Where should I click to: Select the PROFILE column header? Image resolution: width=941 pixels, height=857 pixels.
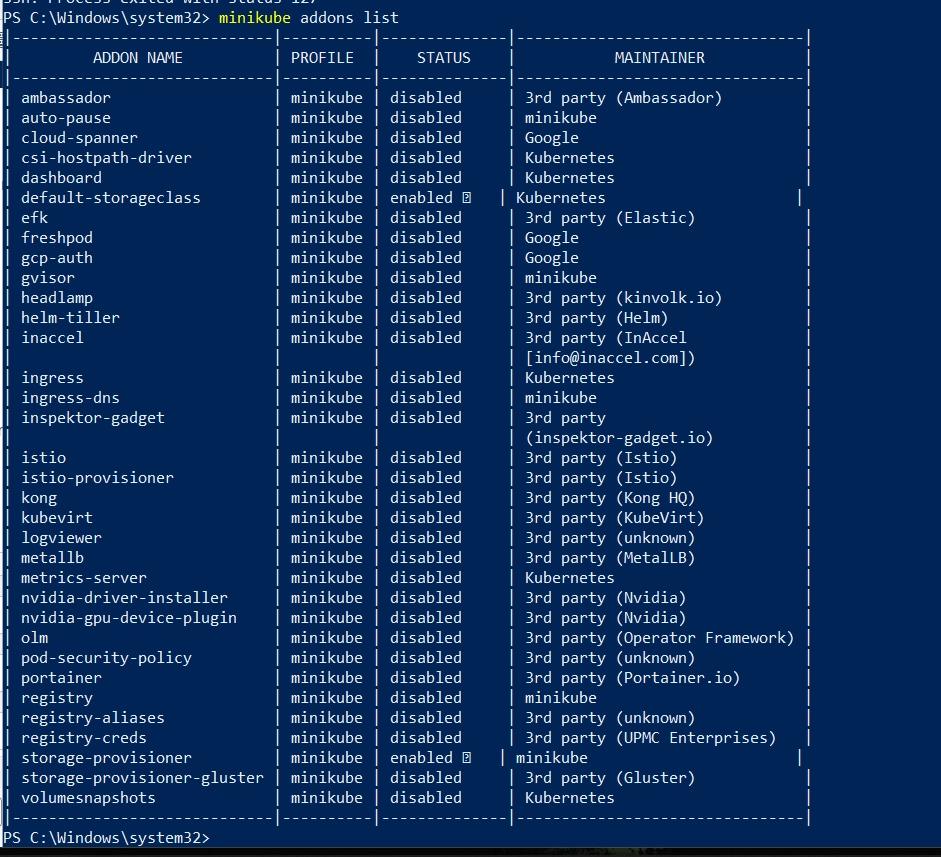[x=322, y=58]
